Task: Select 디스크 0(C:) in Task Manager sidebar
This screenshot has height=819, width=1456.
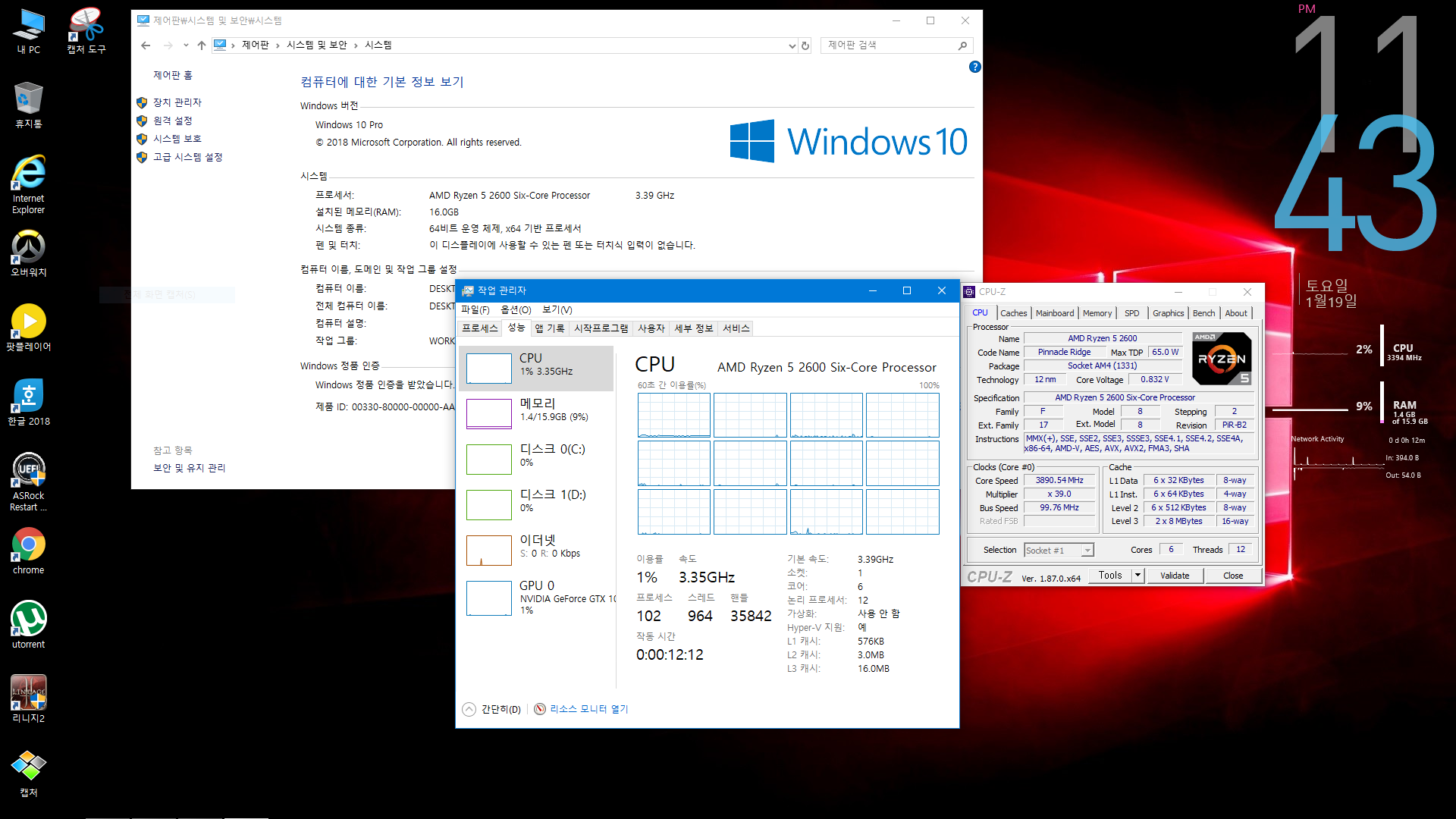Action: pos(536,459)
